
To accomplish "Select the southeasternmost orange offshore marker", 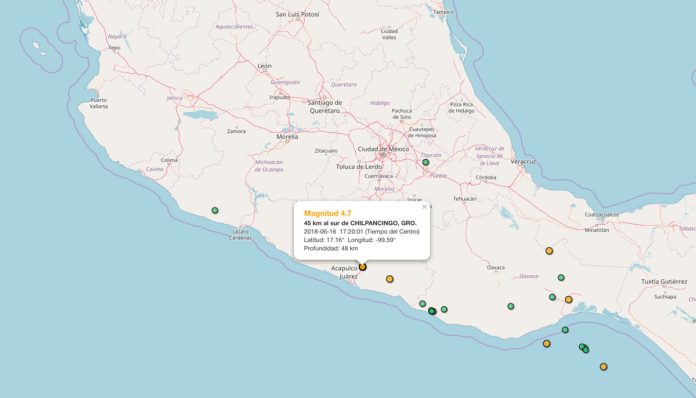I will click(x=604, y=366).
